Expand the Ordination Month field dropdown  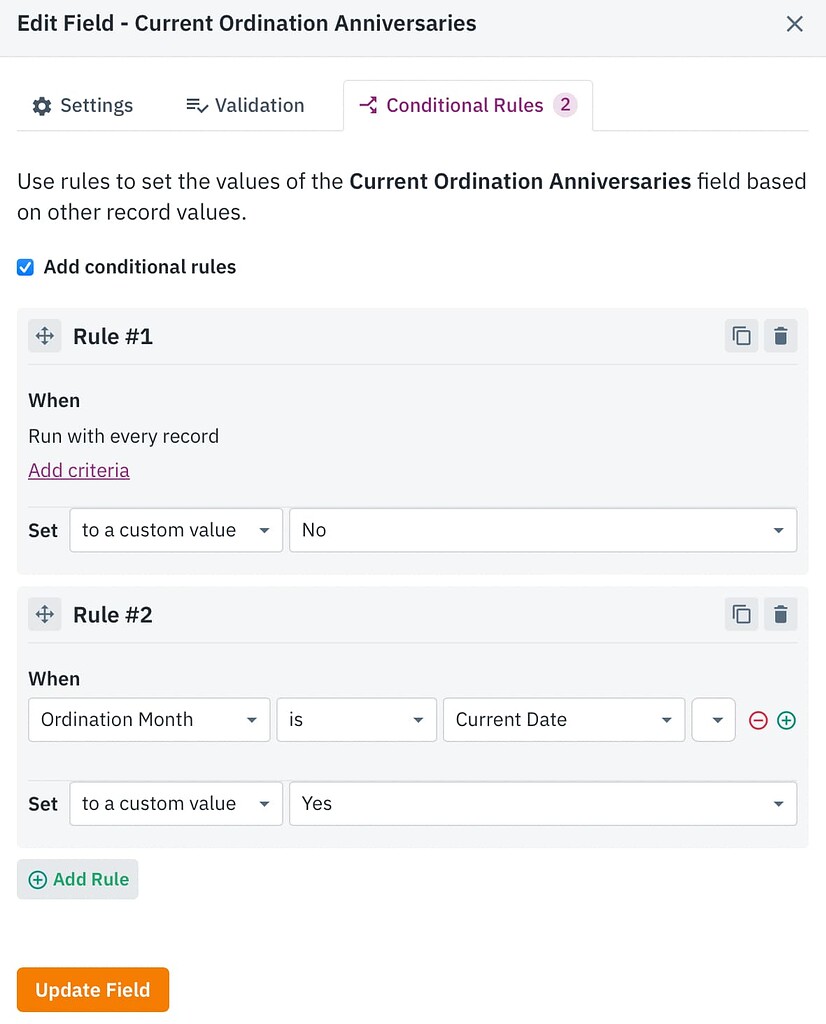[149, 720]
